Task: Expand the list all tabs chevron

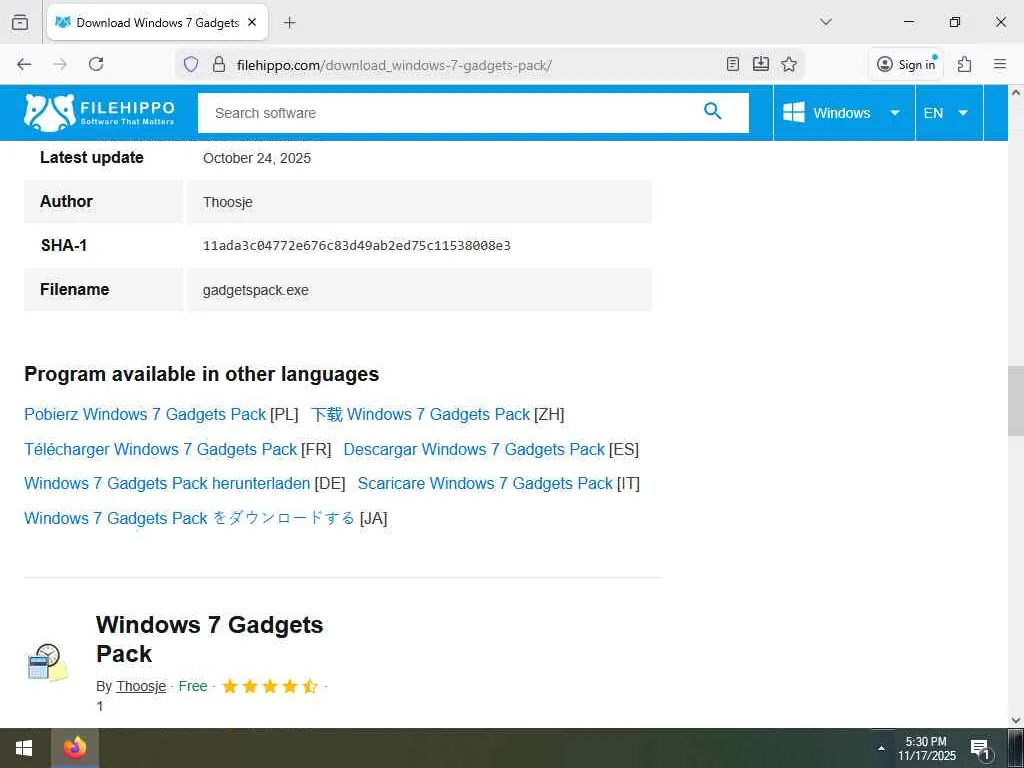Action: 825,22
